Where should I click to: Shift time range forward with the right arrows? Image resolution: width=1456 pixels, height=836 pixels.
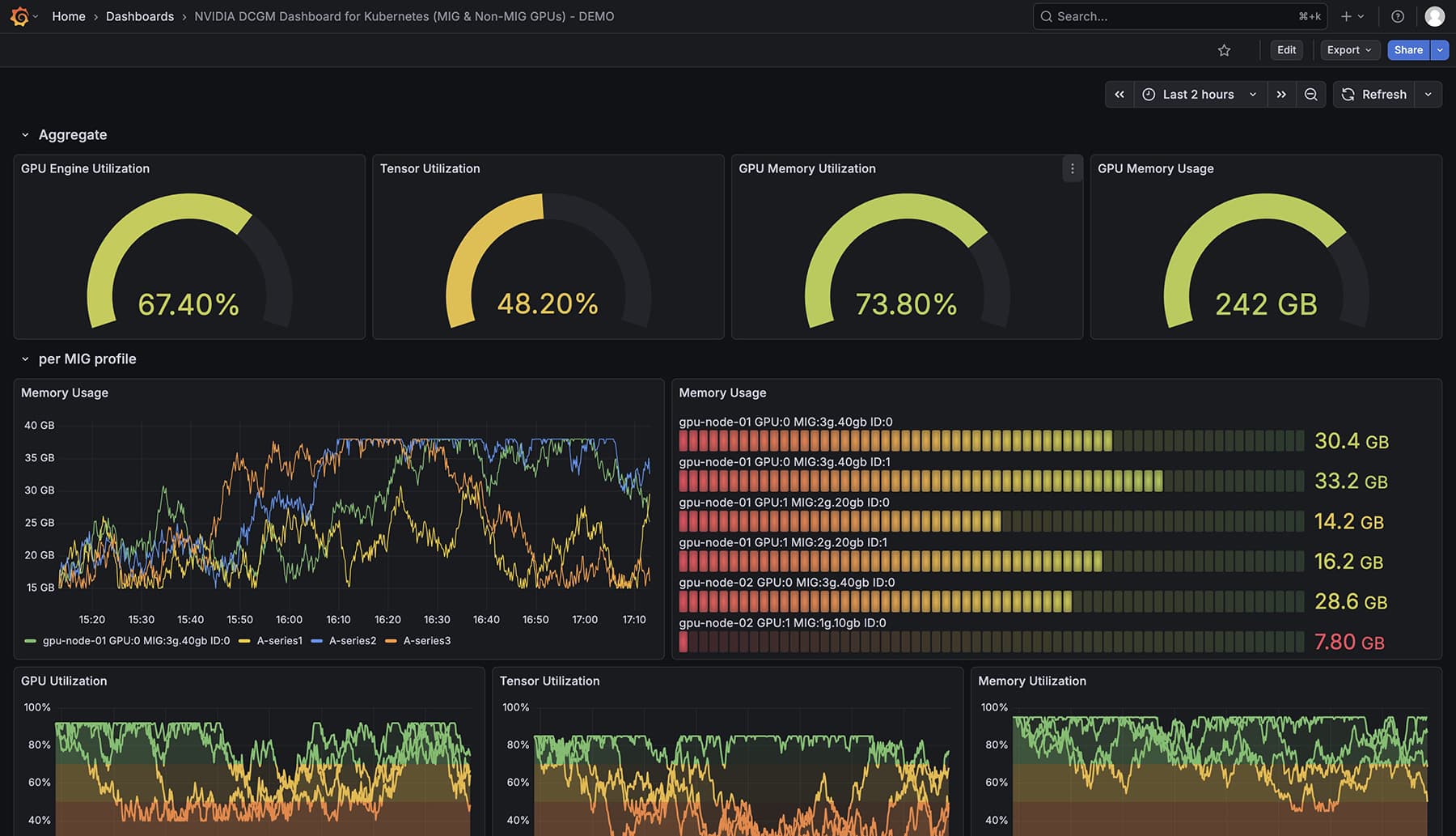1281,94
